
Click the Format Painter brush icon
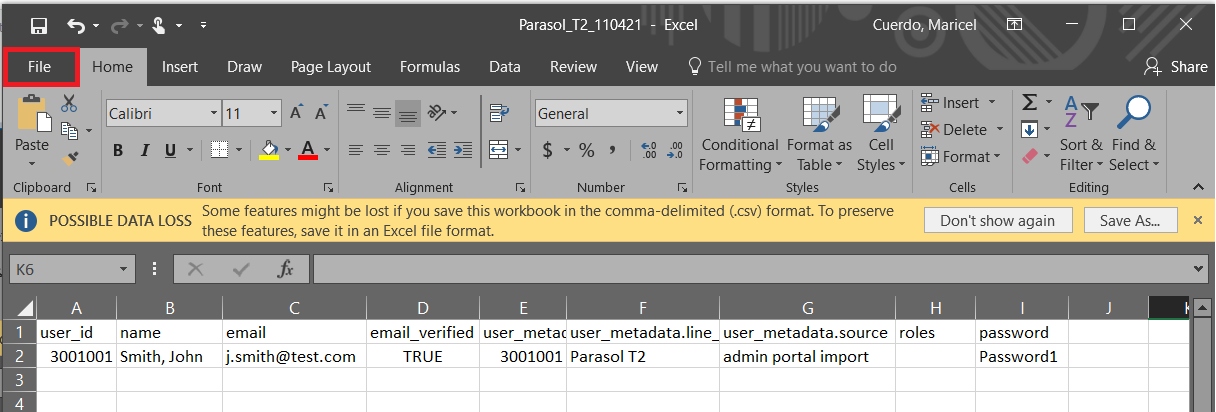tap(70, 157)
